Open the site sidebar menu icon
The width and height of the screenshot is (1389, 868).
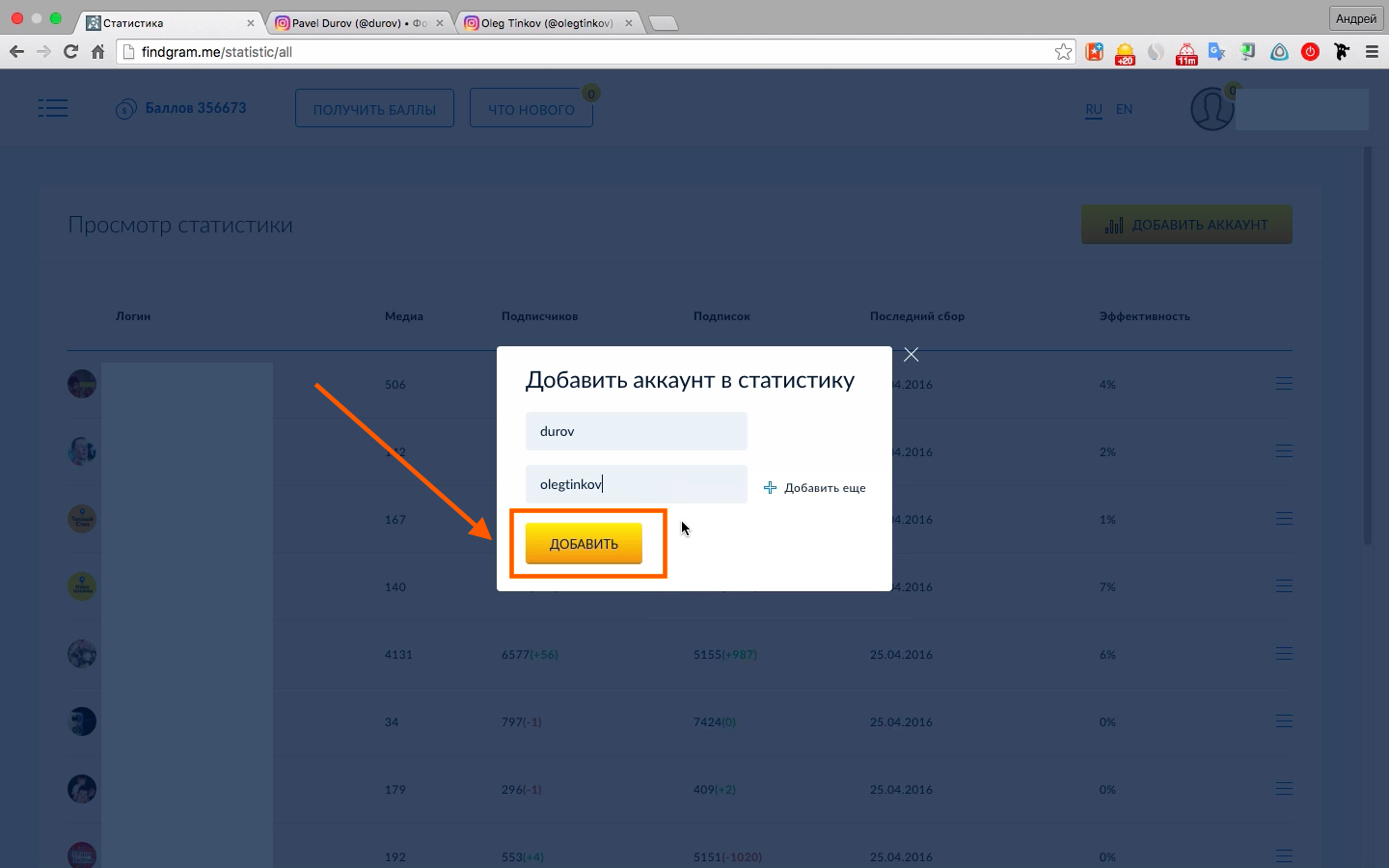(53, 108)
